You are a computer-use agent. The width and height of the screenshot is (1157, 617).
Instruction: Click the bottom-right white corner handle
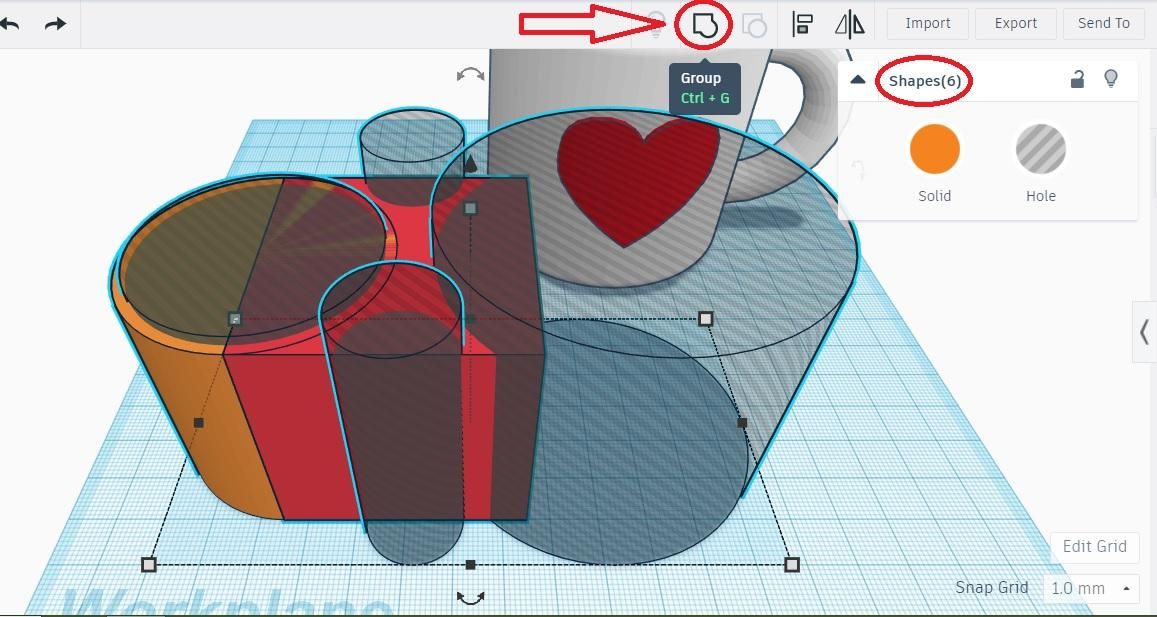tap(792, 565)
